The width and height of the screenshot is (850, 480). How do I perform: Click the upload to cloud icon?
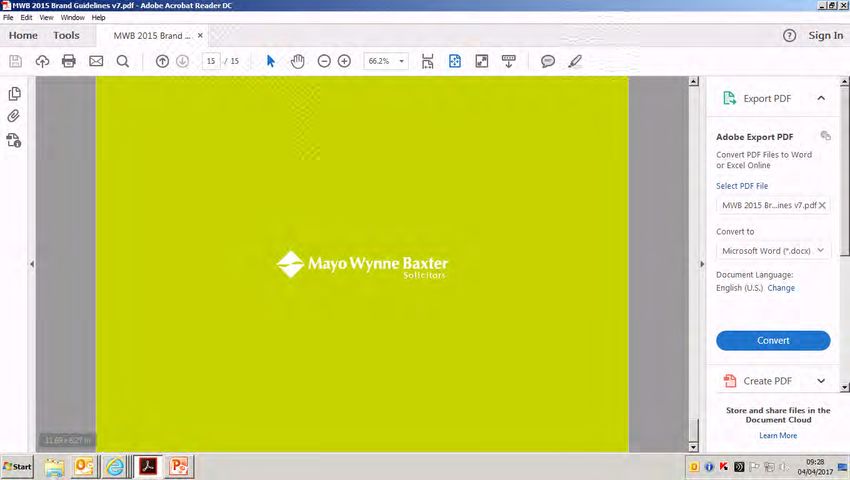42,61
